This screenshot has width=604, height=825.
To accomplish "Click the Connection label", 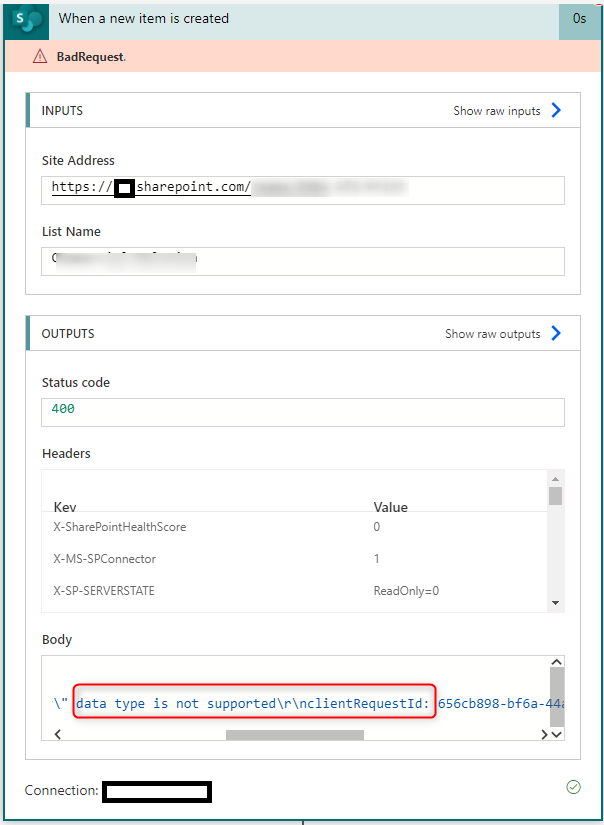I will tap(61, 790).
